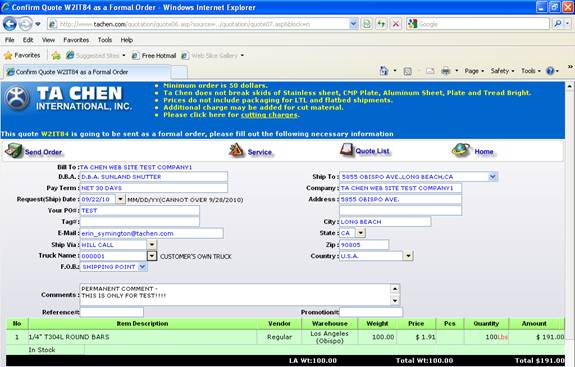Open the Favorites menu
The height and width of the screenshot is (367, 575).
pyautogui.click(x=76, y=40)
